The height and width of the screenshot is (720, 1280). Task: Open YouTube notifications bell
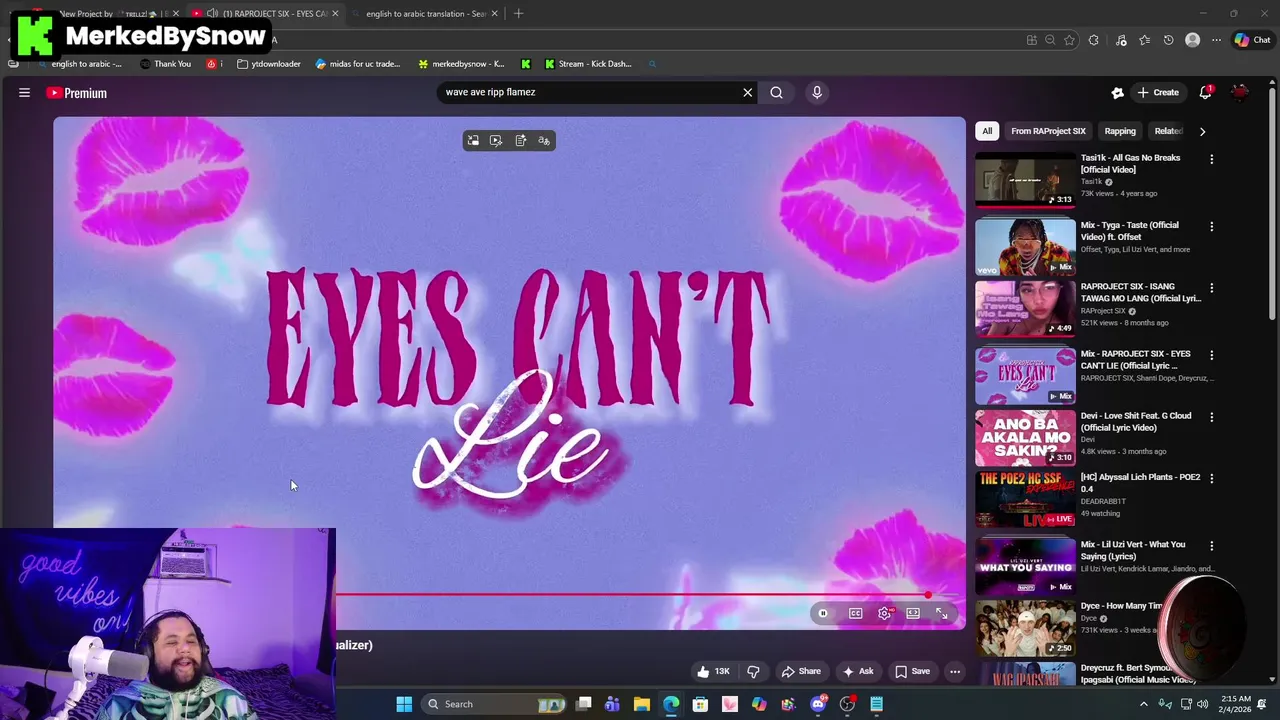pyautogui.click(x=1206, y=92)
